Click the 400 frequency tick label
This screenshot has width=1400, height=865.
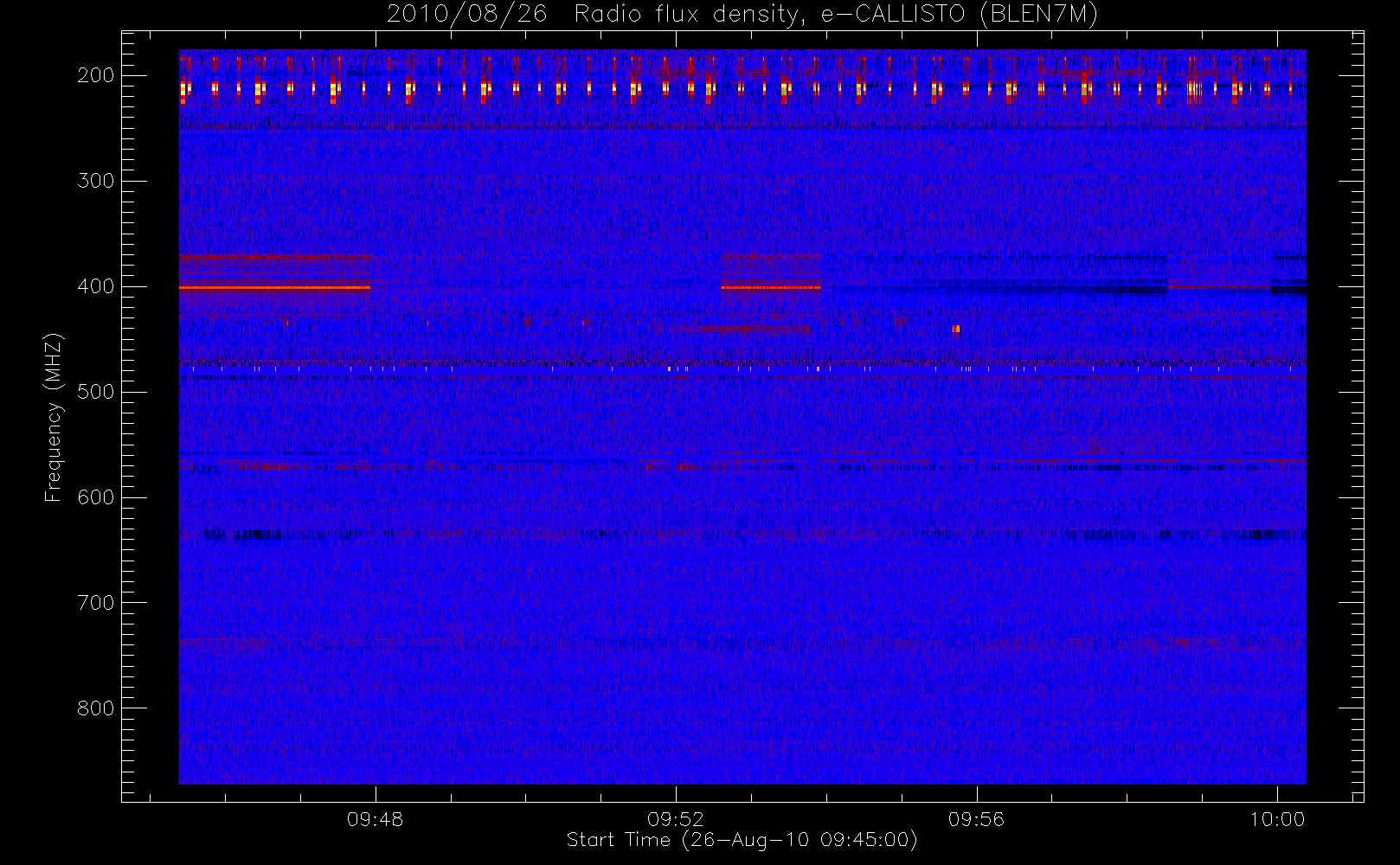click(x=96, y=286)
